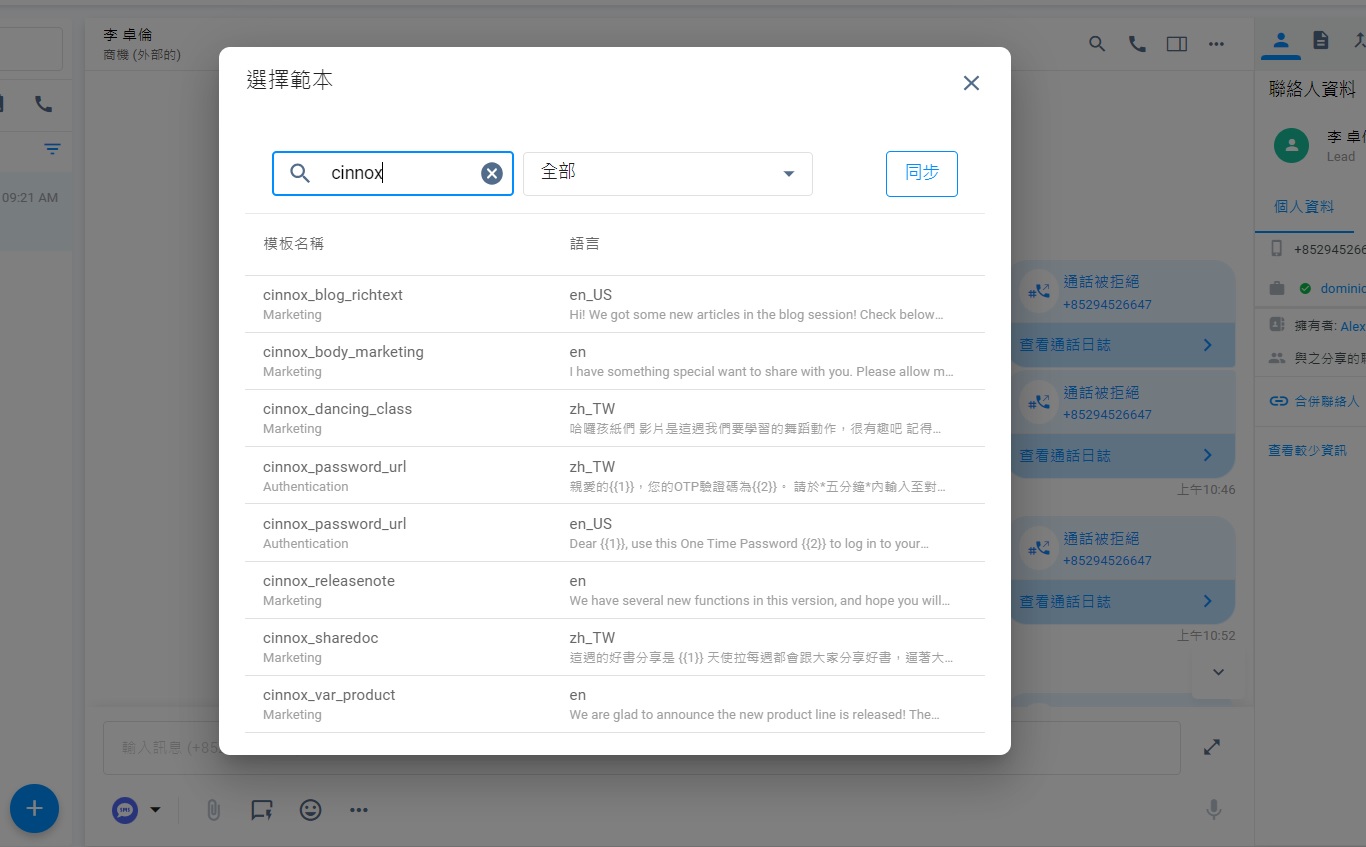Switch to the document notes tab icon

(1321, 41)
